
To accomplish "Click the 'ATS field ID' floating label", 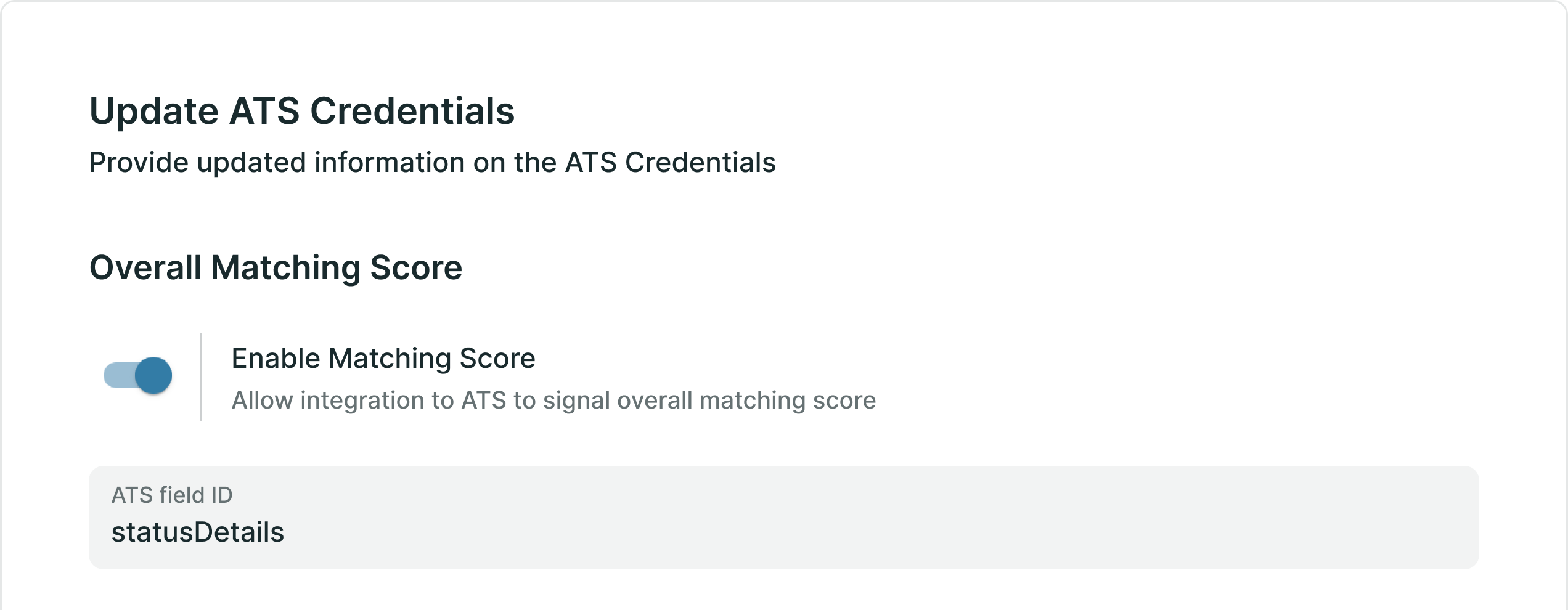I will (171, 495).
